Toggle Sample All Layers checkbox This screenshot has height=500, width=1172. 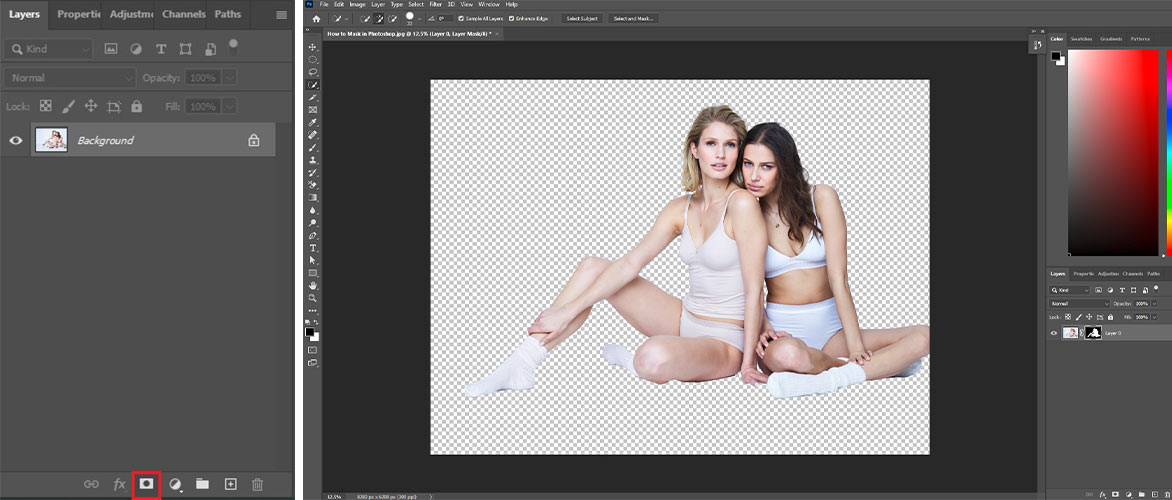461,19
